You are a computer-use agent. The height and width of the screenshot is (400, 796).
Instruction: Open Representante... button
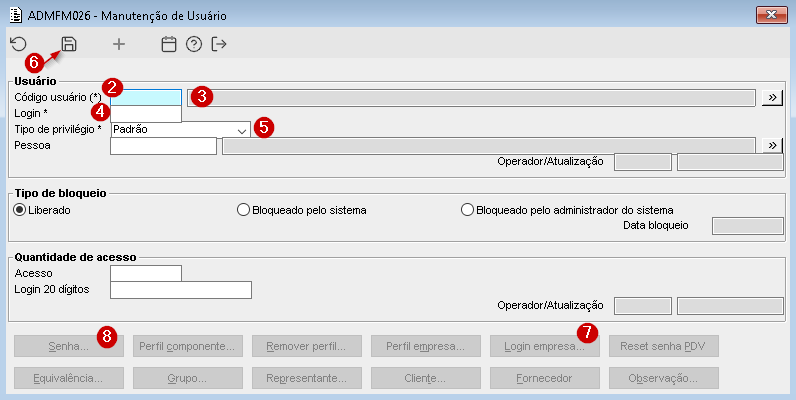point(307,378)
